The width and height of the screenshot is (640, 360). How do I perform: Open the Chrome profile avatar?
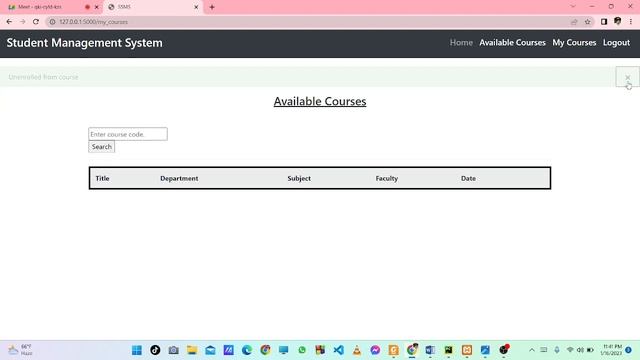click(618, 21)
